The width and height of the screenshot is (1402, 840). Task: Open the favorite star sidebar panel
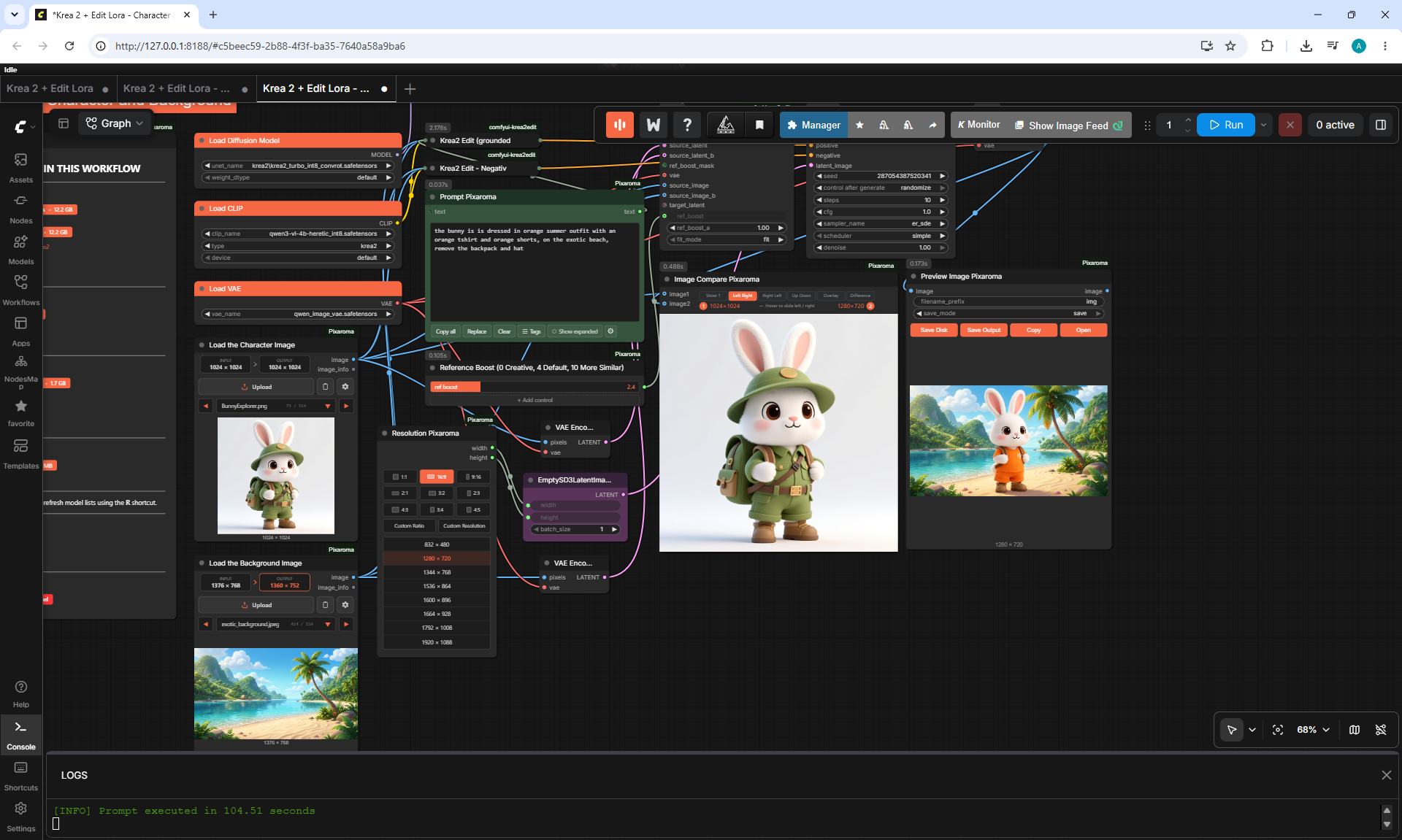pyautogui.click(x=20, y=412)
